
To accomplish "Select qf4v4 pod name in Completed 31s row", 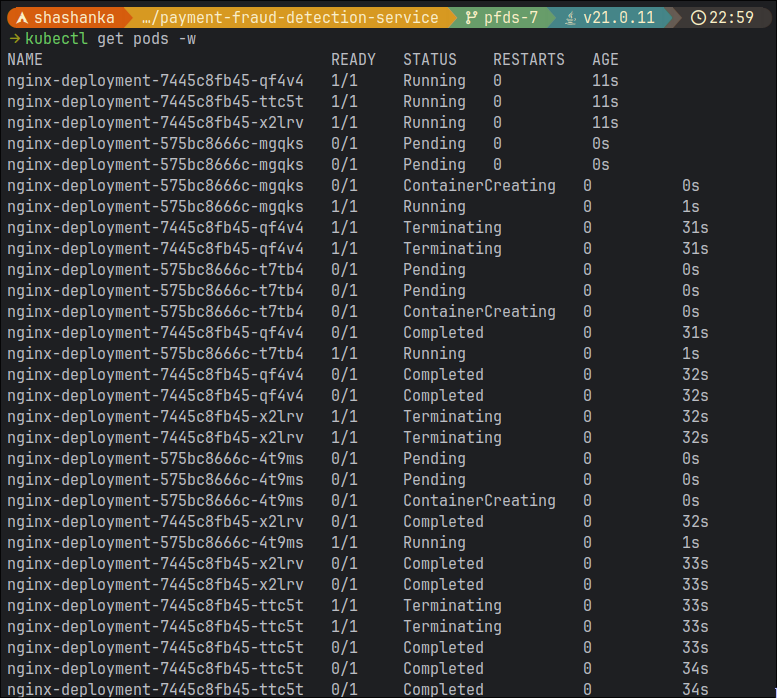I will [x=155, y=333].
